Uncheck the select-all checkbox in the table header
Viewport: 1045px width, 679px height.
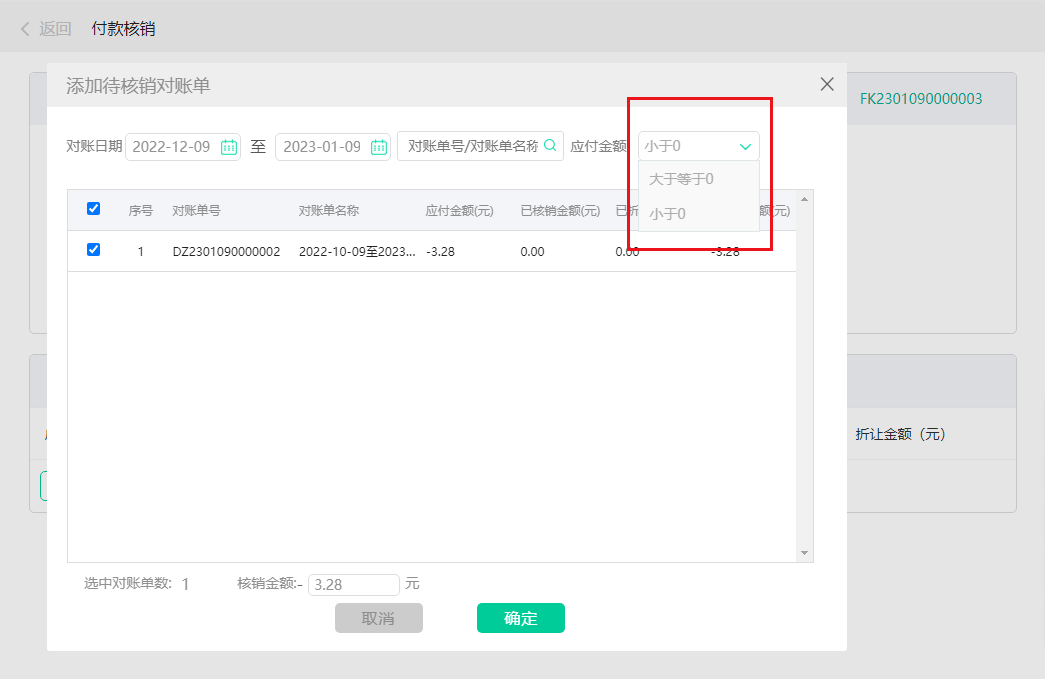(x=93, y=208)
